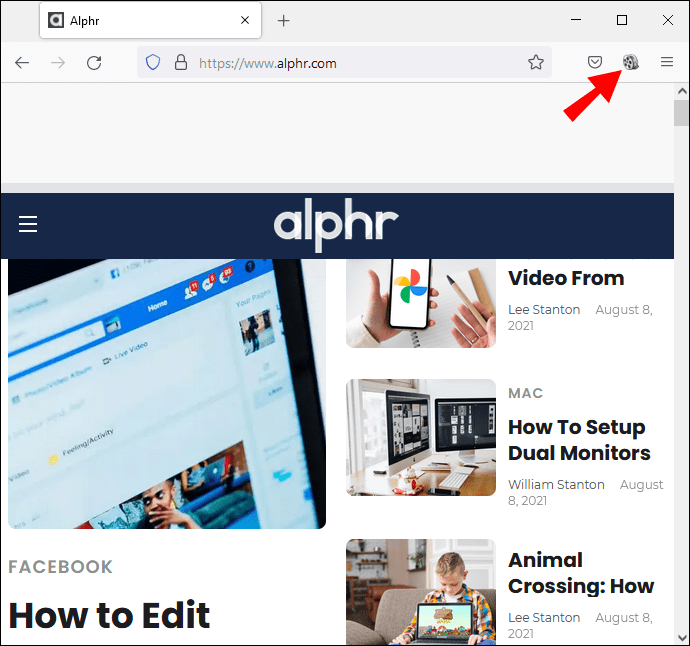Open How To Setup Dual Monitors article
Viewport: 690px width, 646px height.
coord(579,440)
